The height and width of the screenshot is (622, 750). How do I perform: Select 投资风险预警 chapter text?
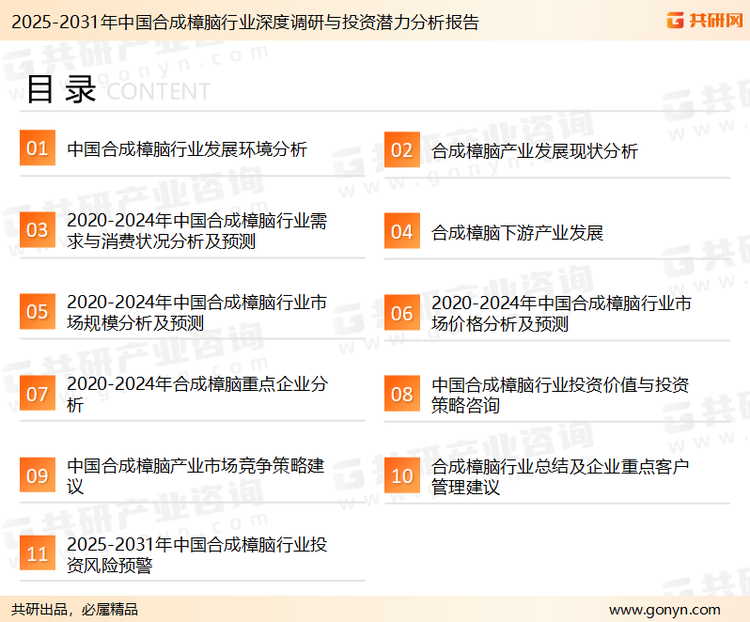click(197, 555)
